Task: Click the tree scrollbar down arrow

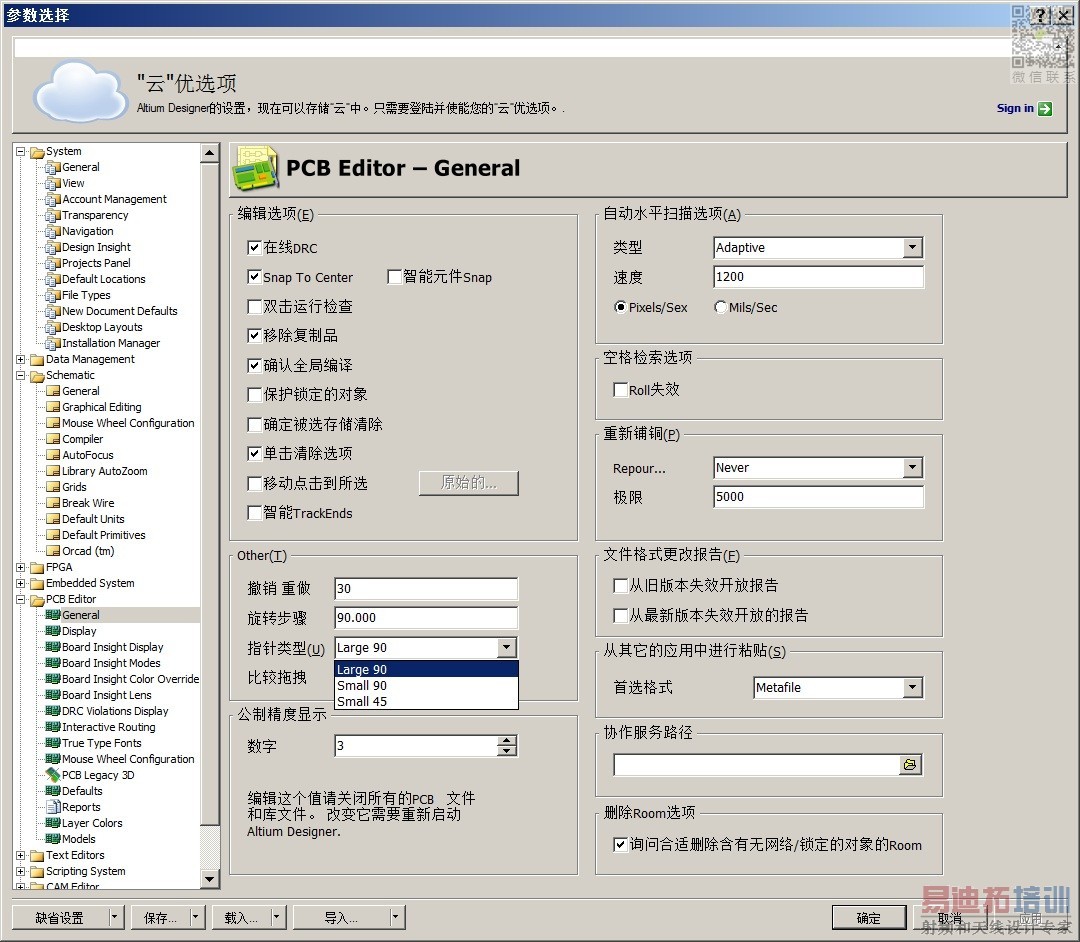Action: point(210,879)
